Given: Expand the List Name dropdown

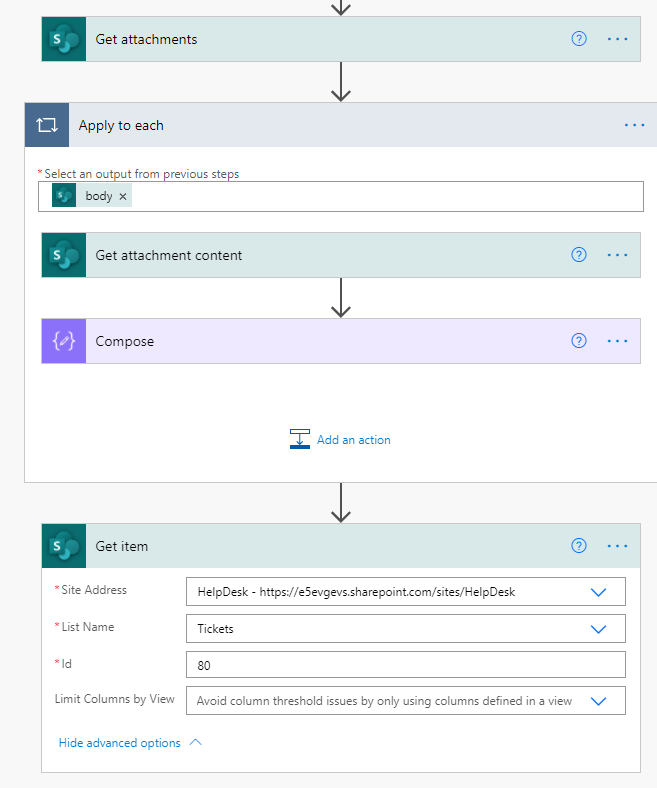Looking at the screenshot, I should pyautogui.click(x=598, y=629).
